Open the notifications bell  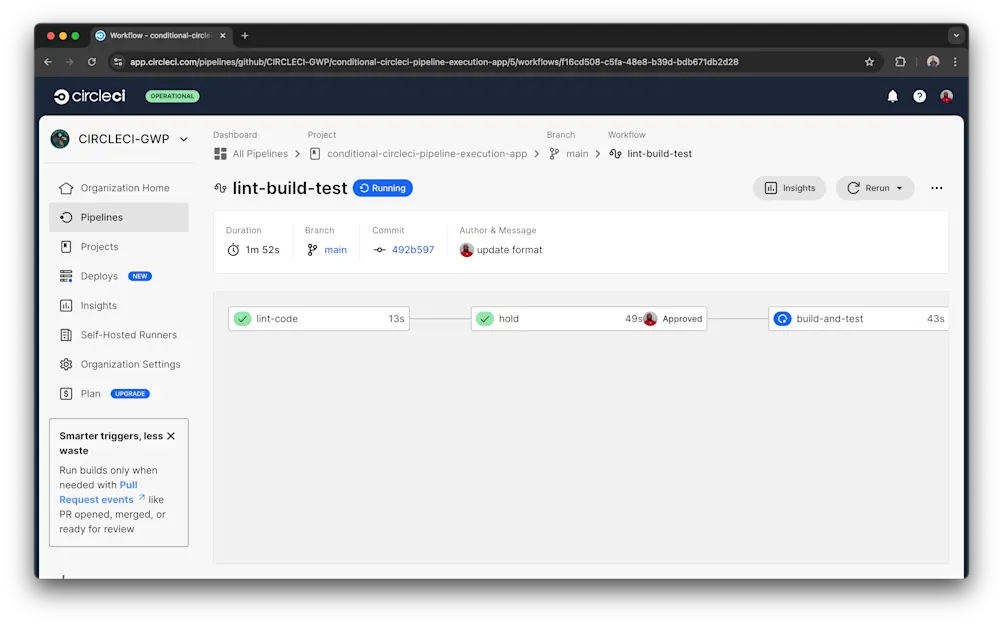[x=892, y=96]
